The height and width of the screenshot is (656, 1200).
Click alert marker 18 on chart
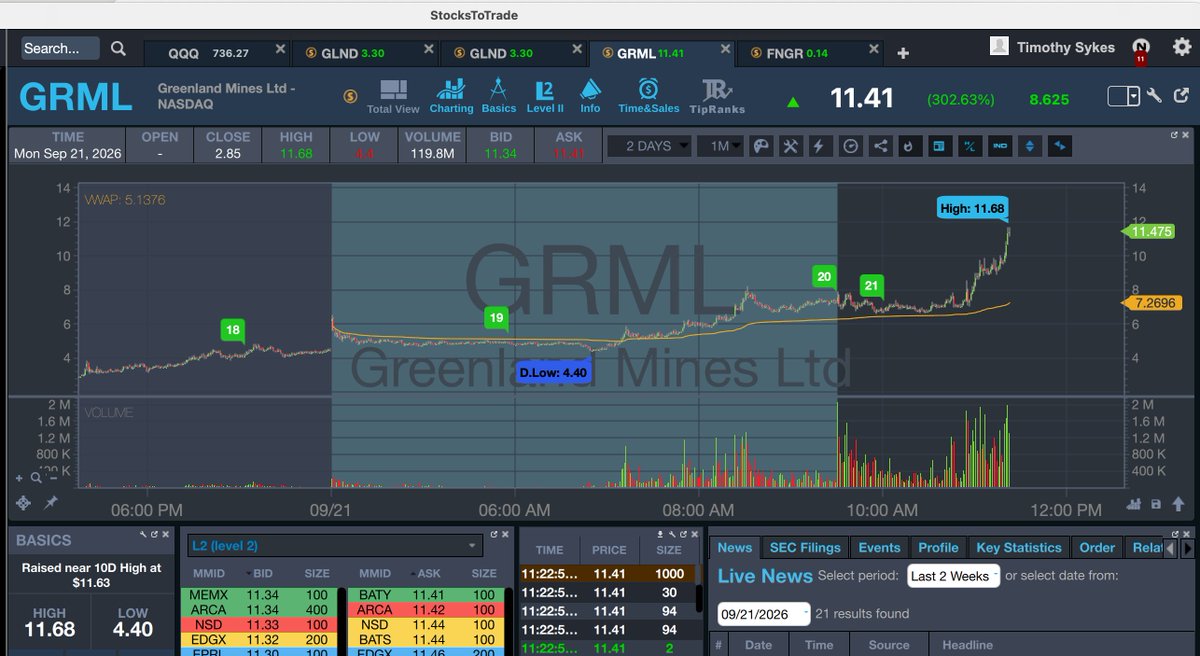tap(232, 332)
